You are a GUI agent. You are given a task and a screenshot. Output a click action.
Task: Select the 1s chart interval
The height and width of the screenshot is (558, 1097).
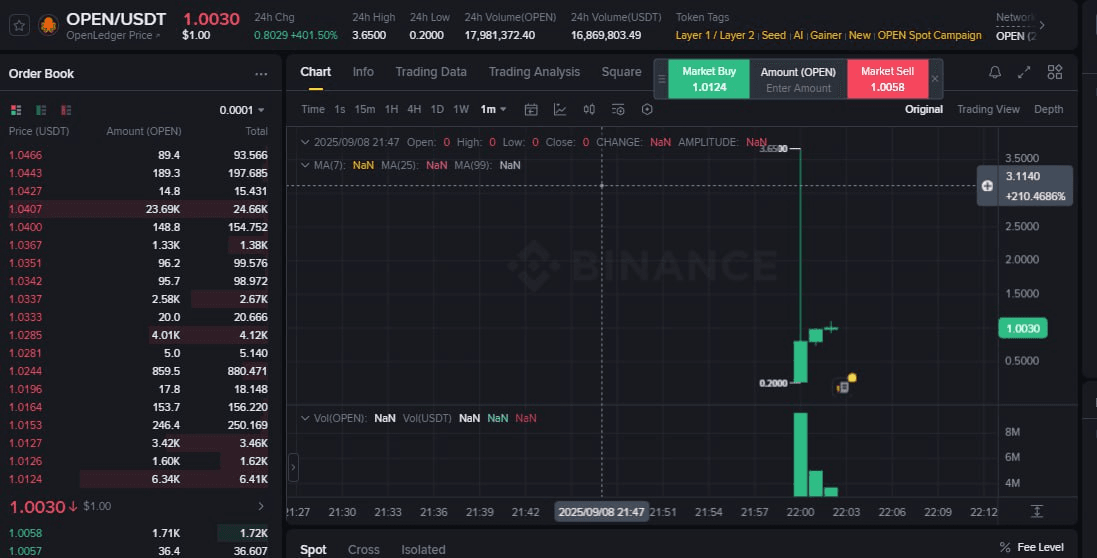pyautogui.click(x=340, y=109)
